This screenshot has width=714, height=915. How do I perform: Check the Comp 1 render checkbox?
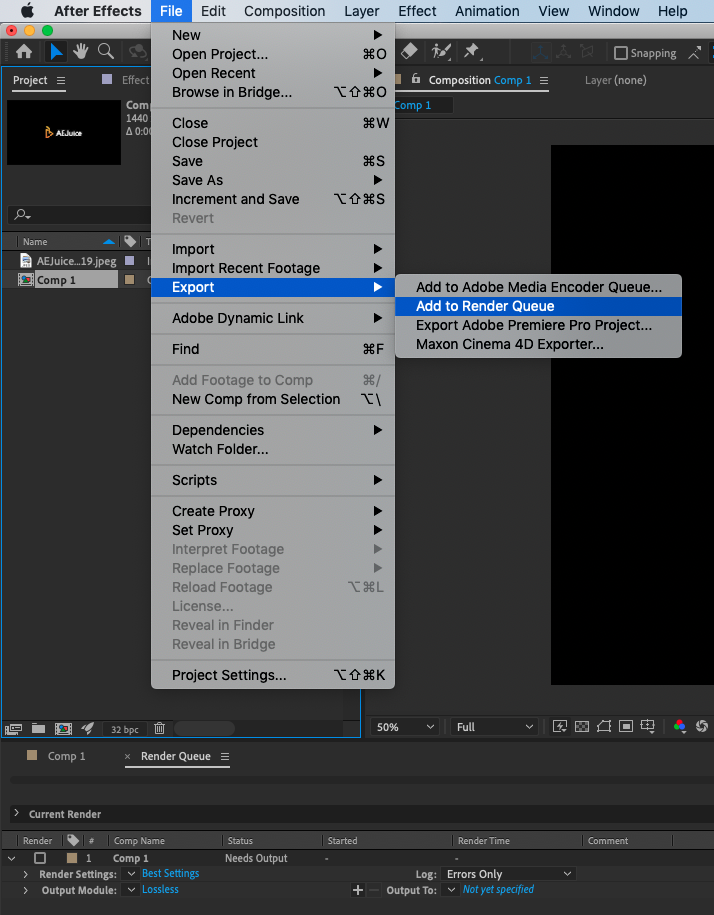click(x=40, y=858)
